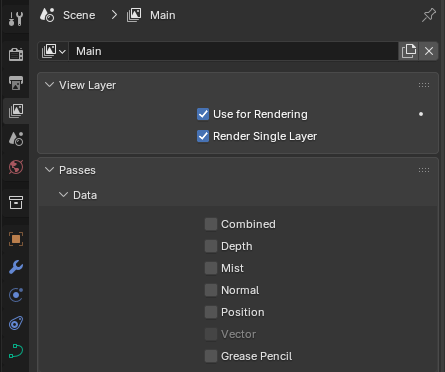The width and height of the screenshot is (445, 372).
Task: Open the Modifiers properties tab
Action: coord(16,267)
